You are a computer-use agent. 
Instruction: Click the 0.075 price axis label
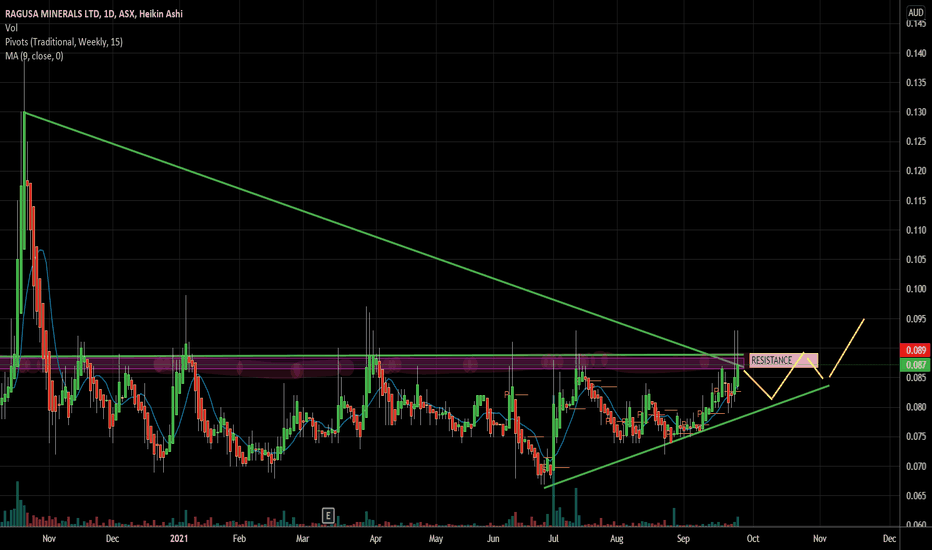(915, 436)
